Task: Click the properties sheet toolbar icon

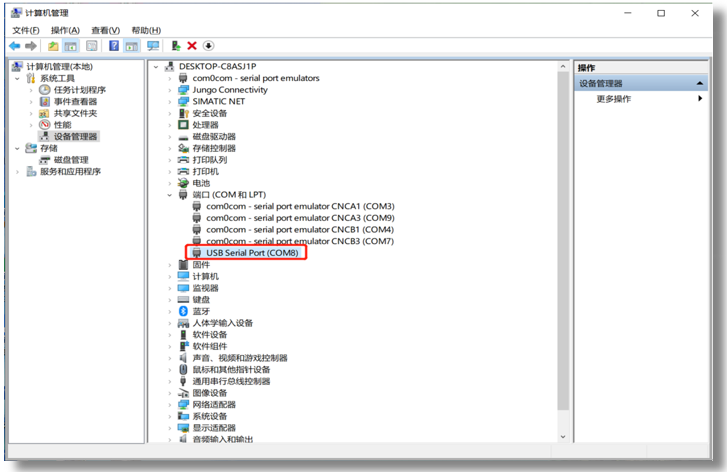Action: [x=92, y=46]
